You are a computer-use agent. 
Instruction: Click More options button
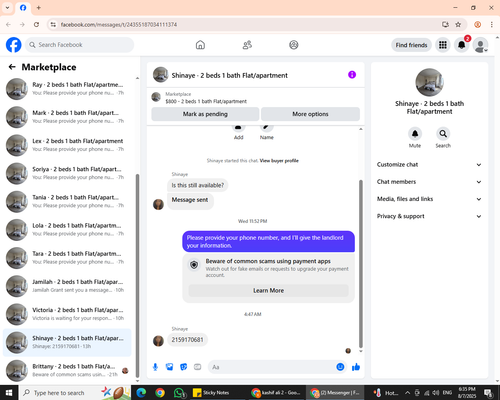click(x=310, y=114)
